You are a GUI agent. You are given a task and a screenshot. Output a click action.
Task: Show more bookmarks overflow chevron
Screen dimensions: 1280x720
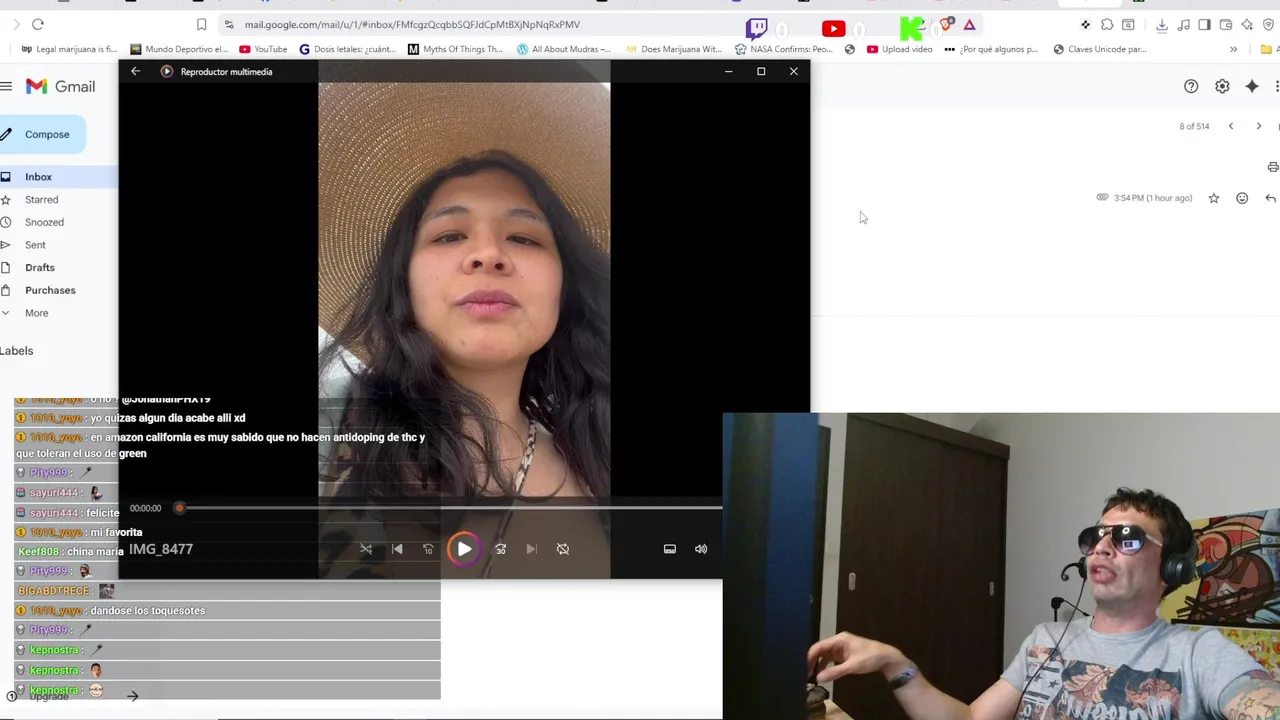[x=1233, y=49]
